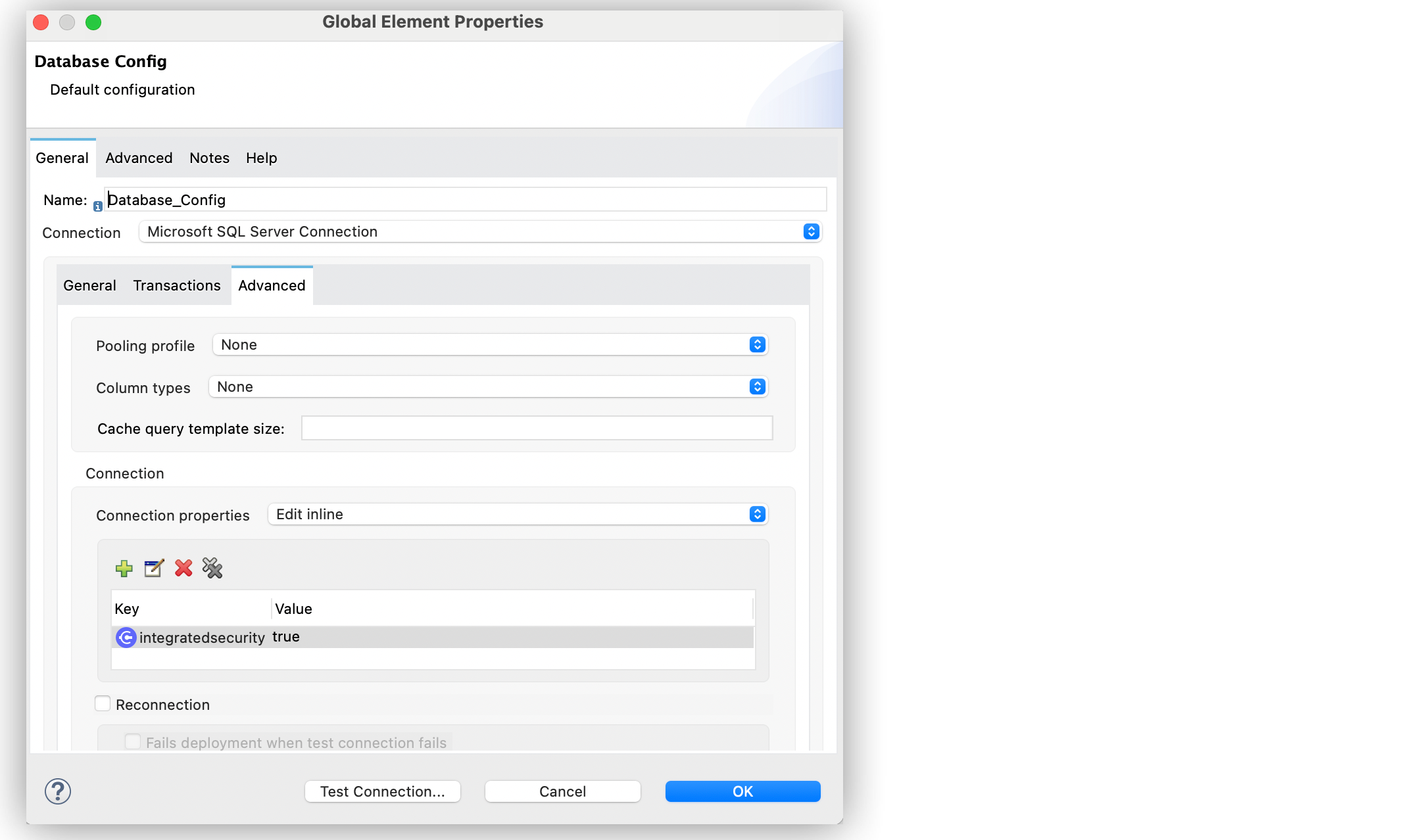Switch to the Transactions tab
This screenshot has height=840, width=1410.
click(x=177, y=286)
